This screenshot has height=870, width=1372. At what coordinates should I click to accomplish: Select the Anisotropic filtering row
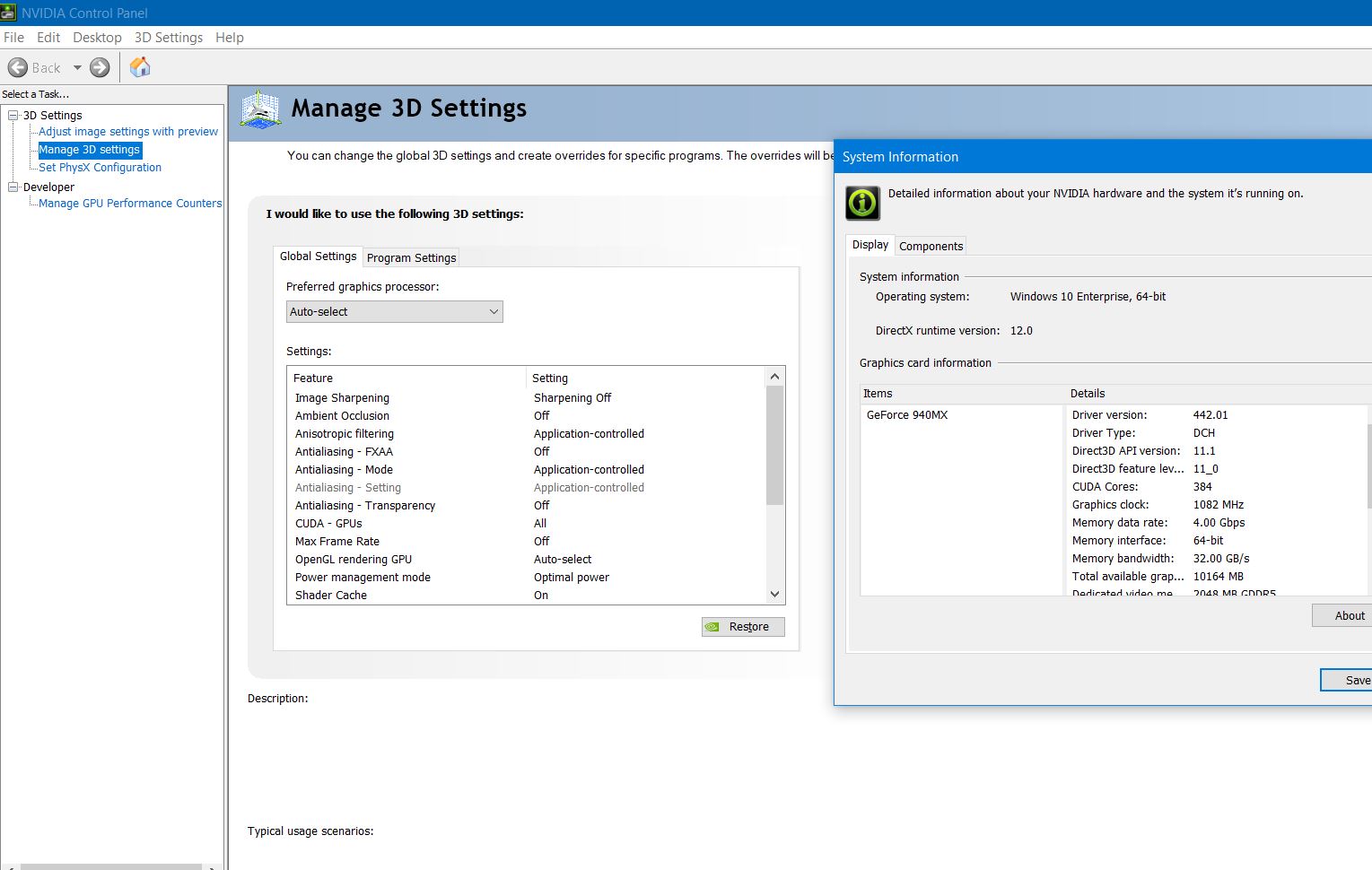coord(527,434)
